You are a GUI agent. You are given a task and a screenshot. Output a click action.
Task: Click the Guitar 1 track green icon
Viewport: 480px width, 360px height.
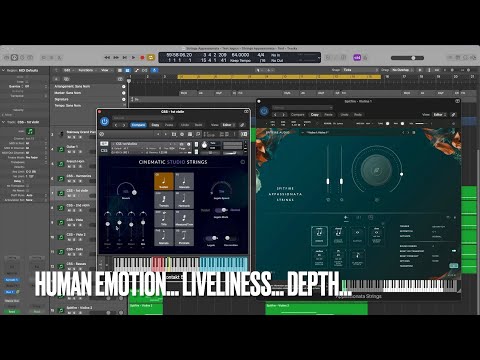pos(61,149)
